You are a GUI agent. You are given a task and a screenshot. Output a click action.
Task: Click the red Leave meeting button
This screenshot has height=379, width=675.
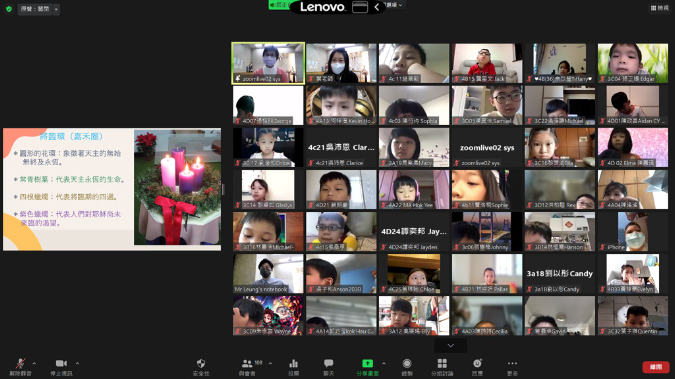[x=656, y=367]
